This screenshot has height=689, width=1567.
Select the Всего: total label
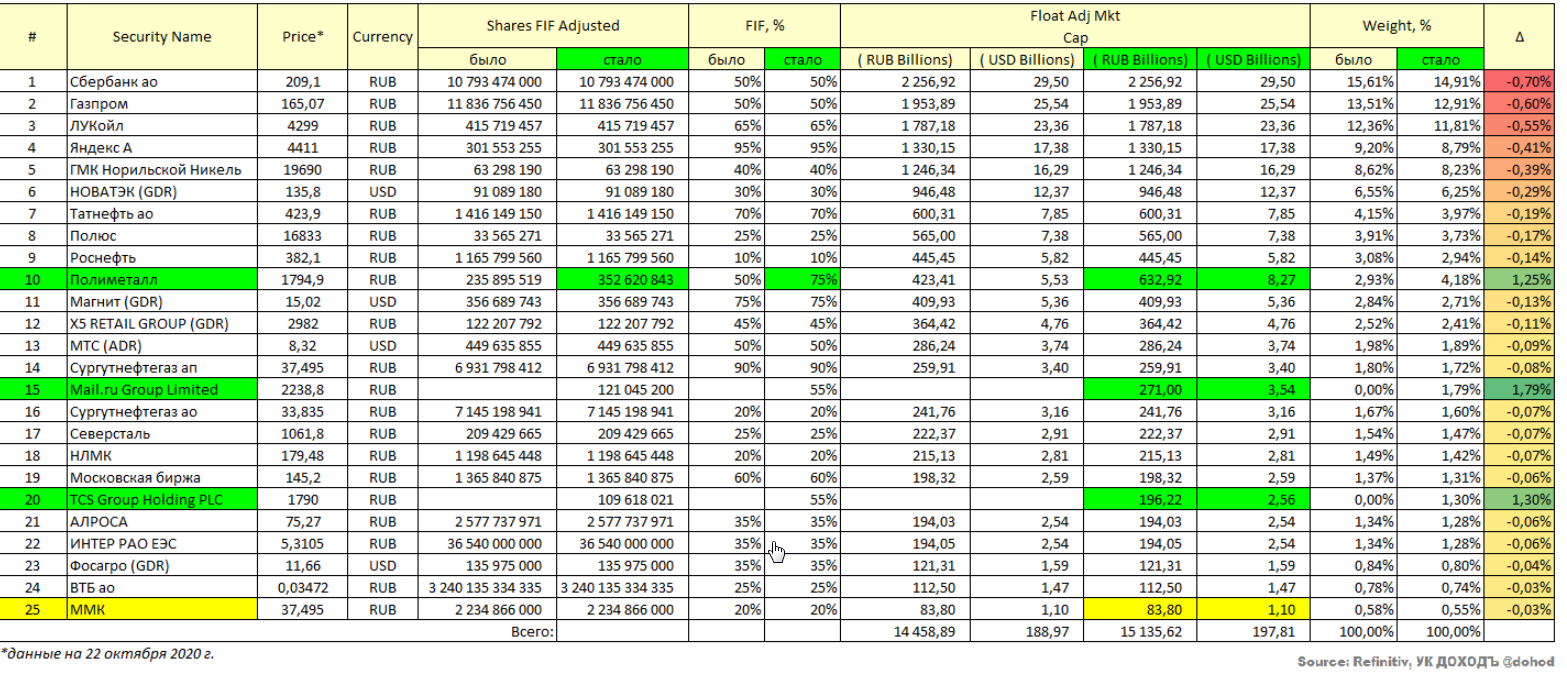click(x=533, y=632)
